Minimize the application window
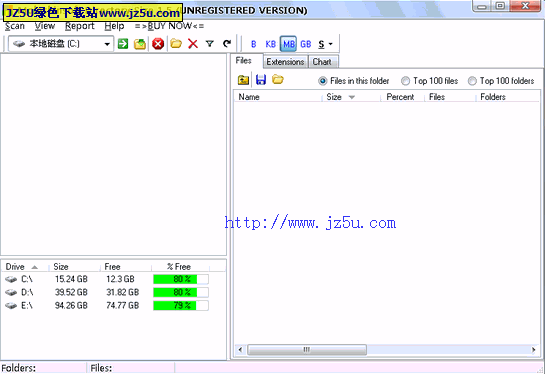 pyautogui.click(x=481, y=6)
